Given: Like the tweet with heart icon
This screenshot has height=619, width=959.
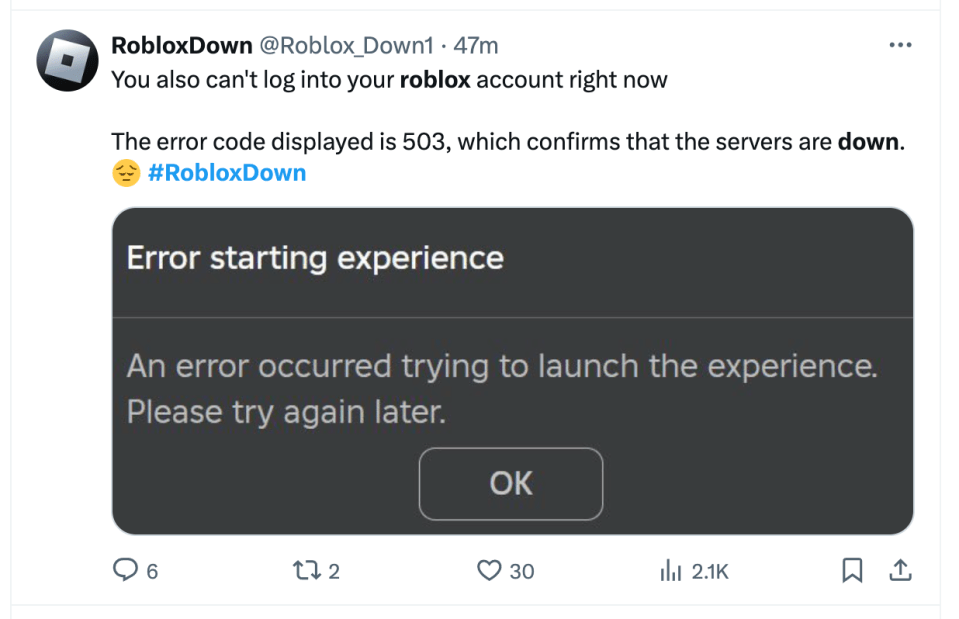Looking at the screenshot, I should coord(489,571).
